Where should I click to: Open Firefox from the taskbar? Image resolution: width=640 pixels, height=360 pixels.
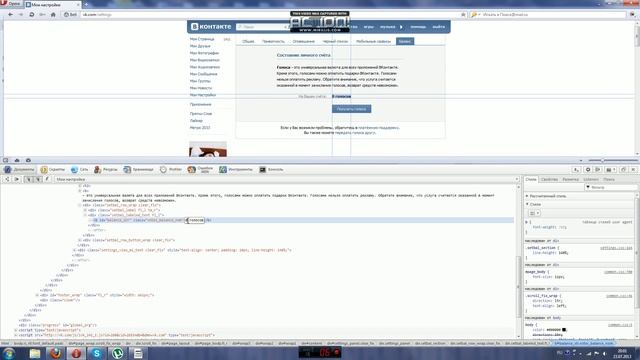click(56, 353)
